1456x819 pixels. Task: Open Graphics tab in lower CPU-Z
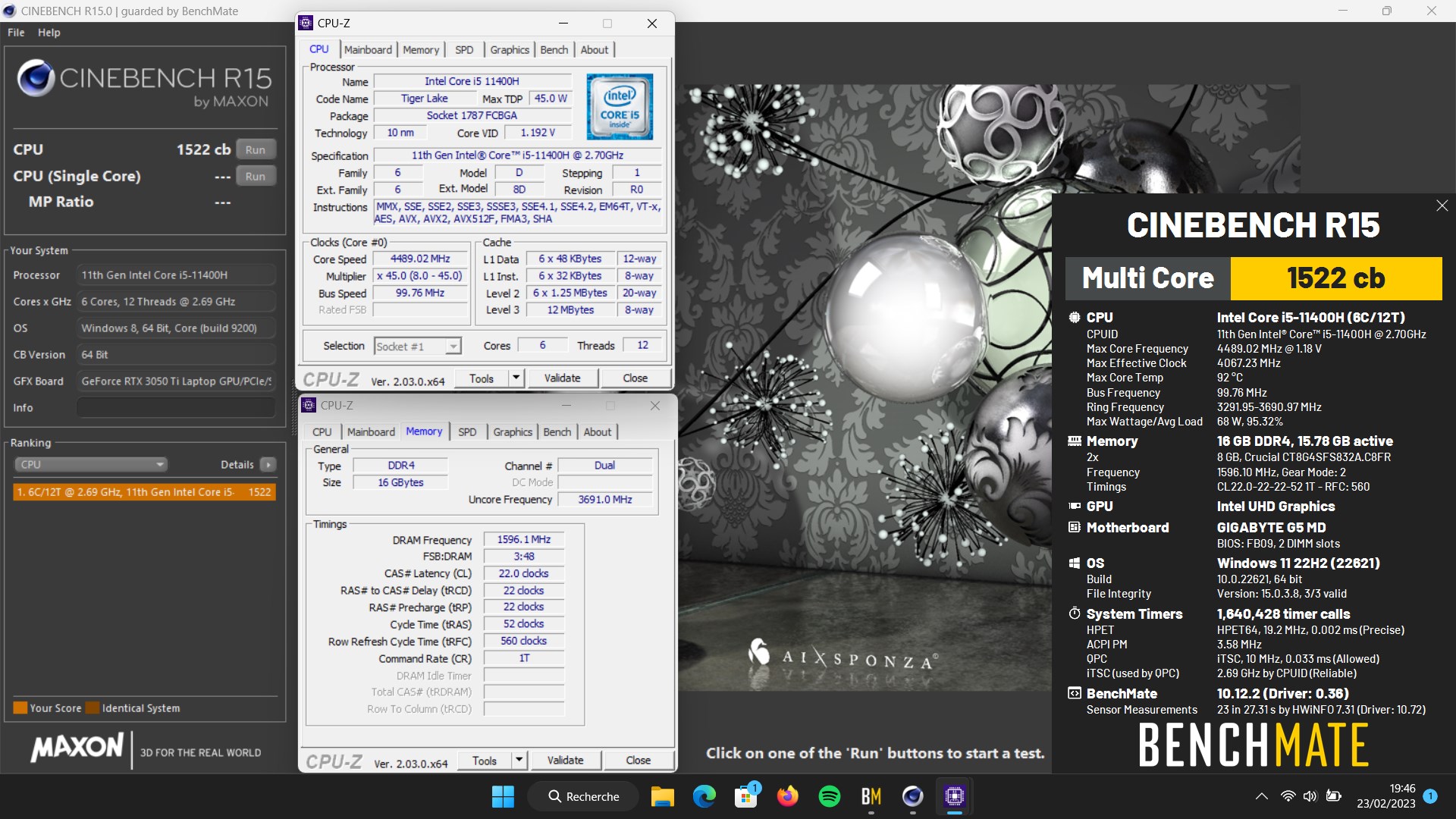tap(513, 431)
